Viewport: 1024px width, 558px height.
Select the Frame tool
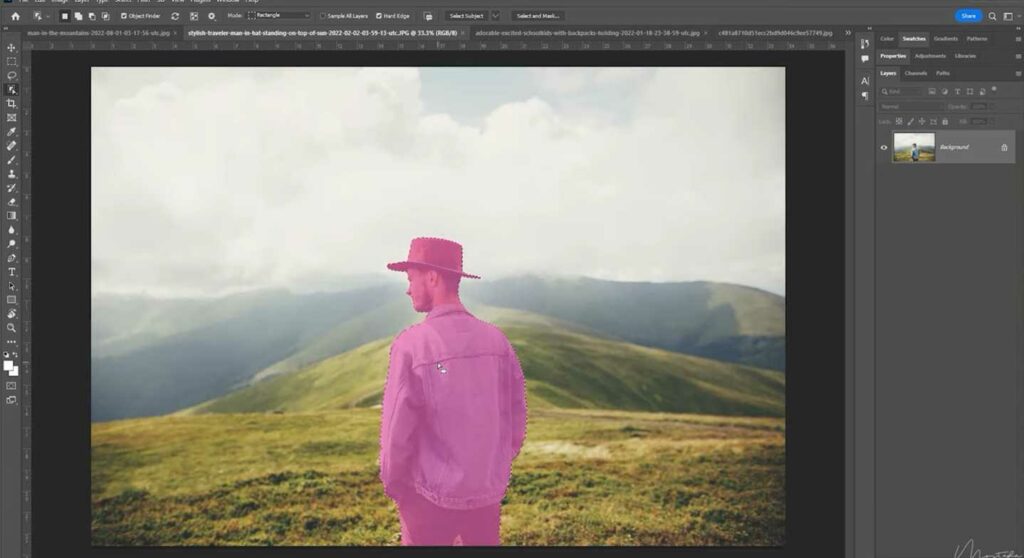click(11, 118)
